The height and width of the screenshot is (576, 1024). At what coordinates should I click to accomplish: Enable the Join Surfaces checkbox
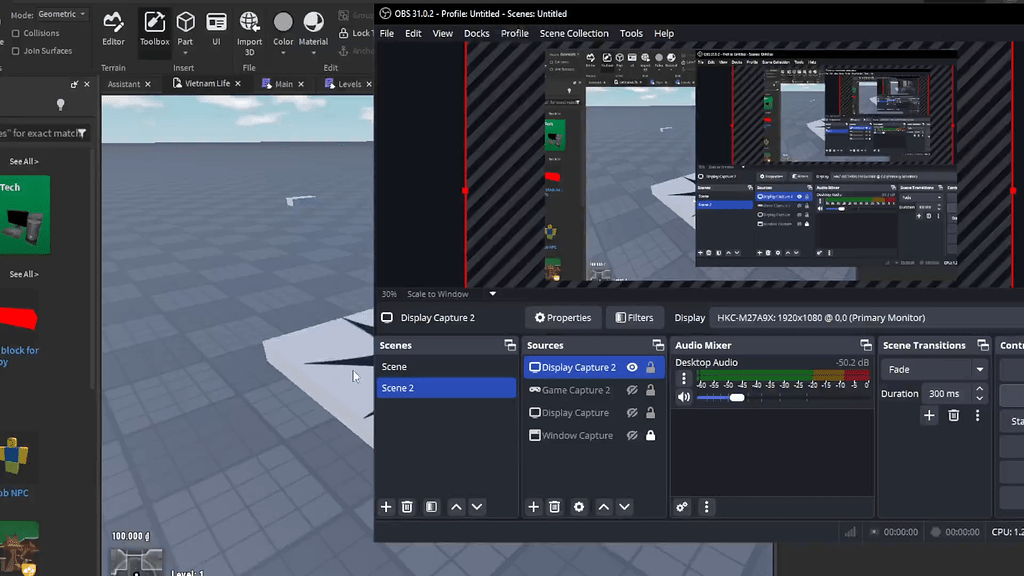pos(16,51)
